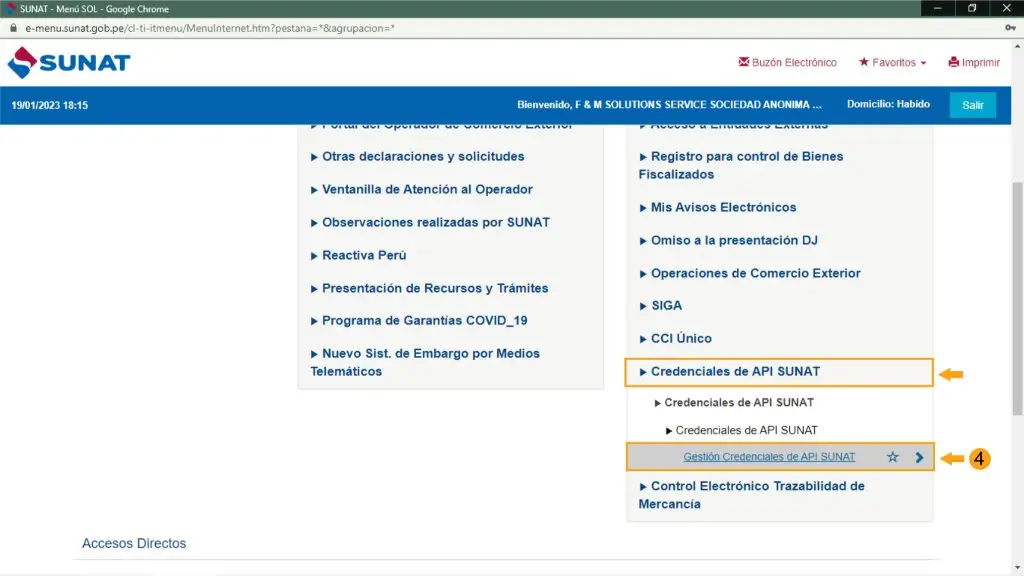Click the SUNAT logo
Image resolution: width=1024 pixels, height=576 pixels.
pyautogui.click(x=69, y=63)
